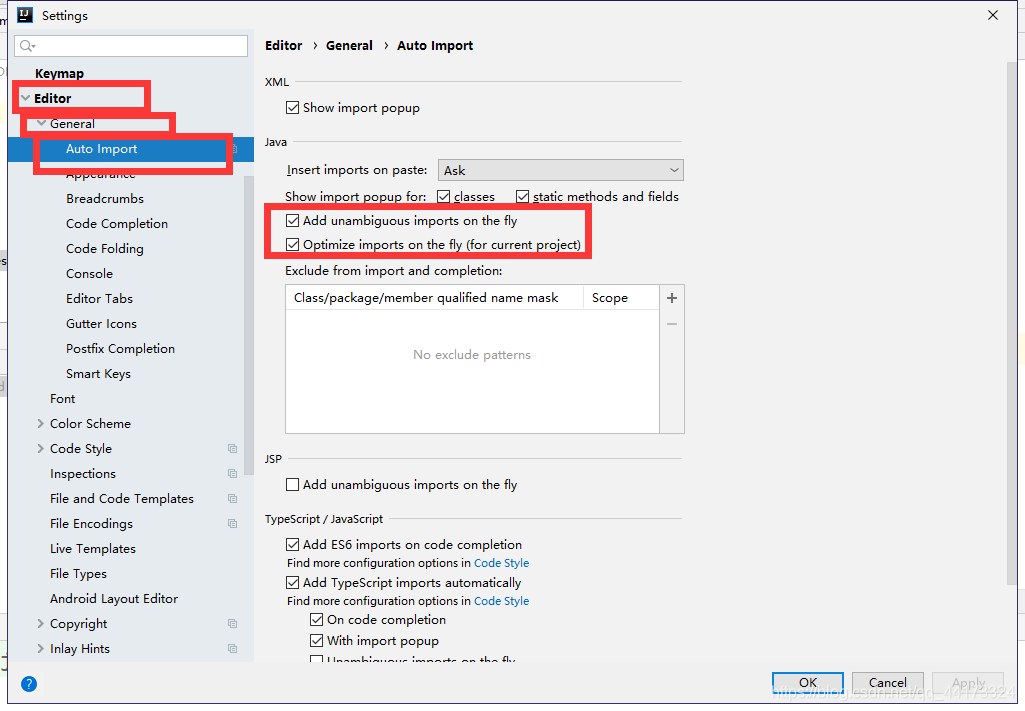The image size is (1025, 711).
Task: Click project-level icon next to File Encodings
Action: (x=232, y=523)
